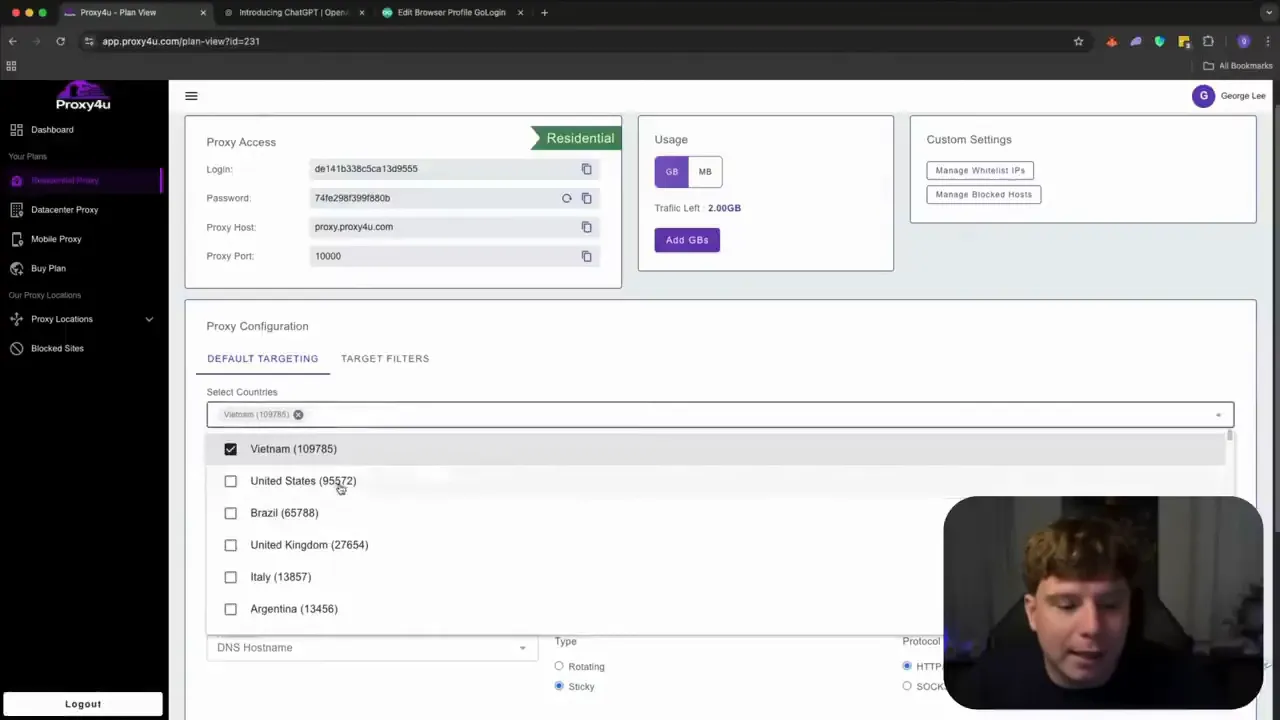Open Blocked Sites from the sidebar
Viewport: 1280px width, 720px height.
click(57, 348)
